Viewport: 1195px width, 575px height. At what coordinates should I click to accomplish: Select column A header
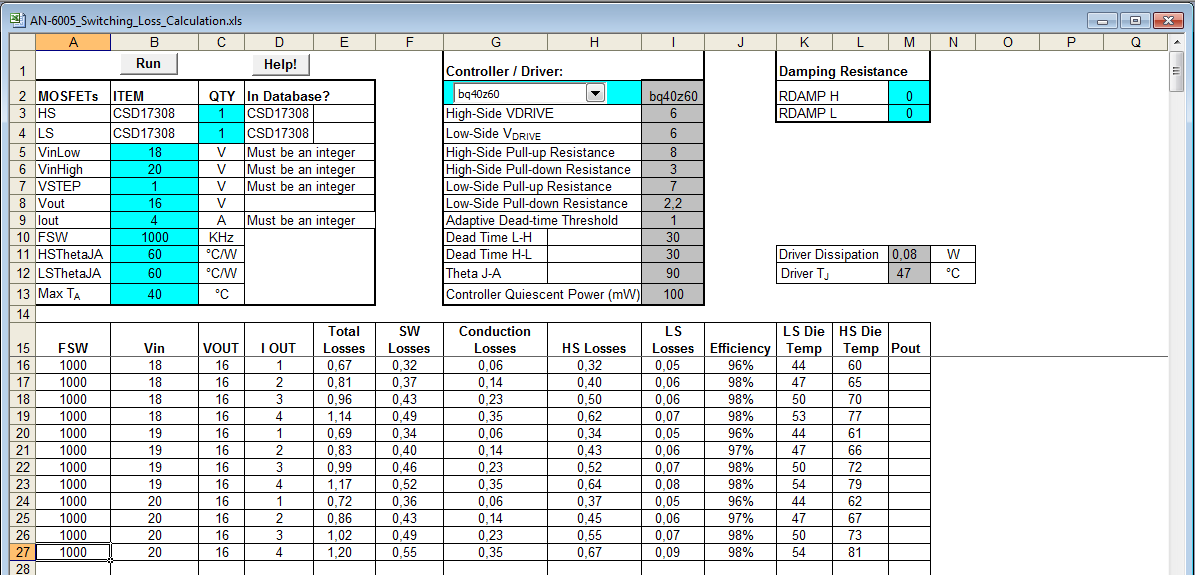pyautogui.click(x=73, y=43)
